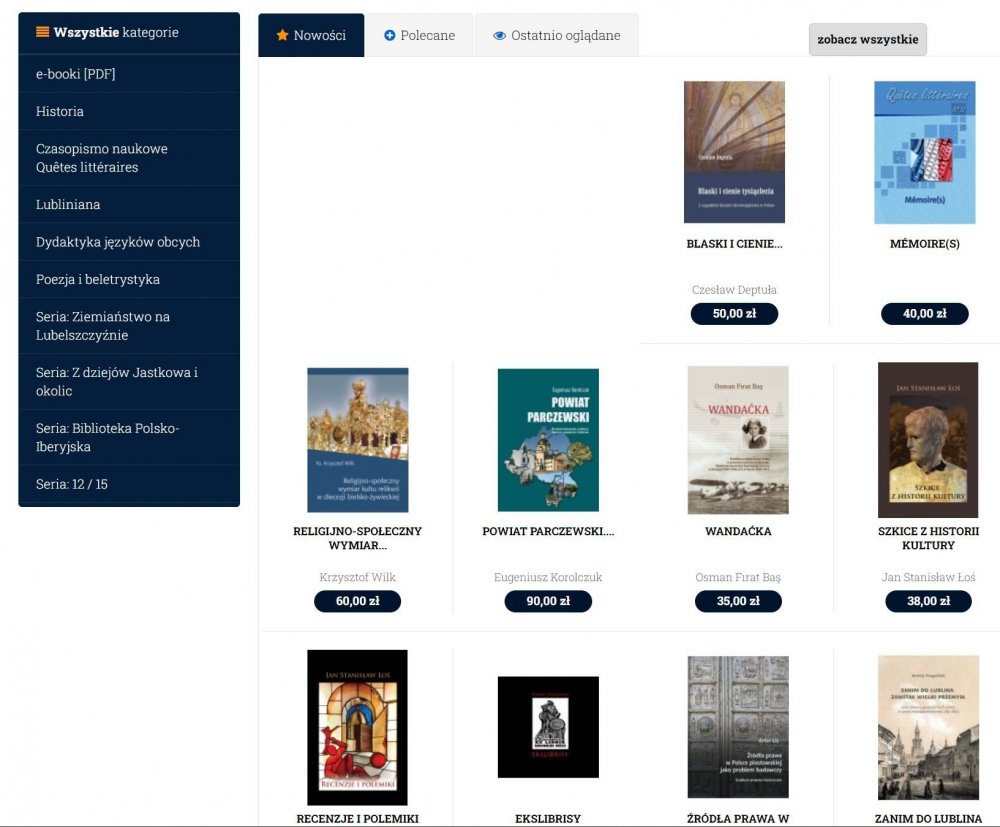This screenshot has height=827, width=1000.
Task: Click the eye icon on Ostatnio oglądane tab
Action: point(499,36)
